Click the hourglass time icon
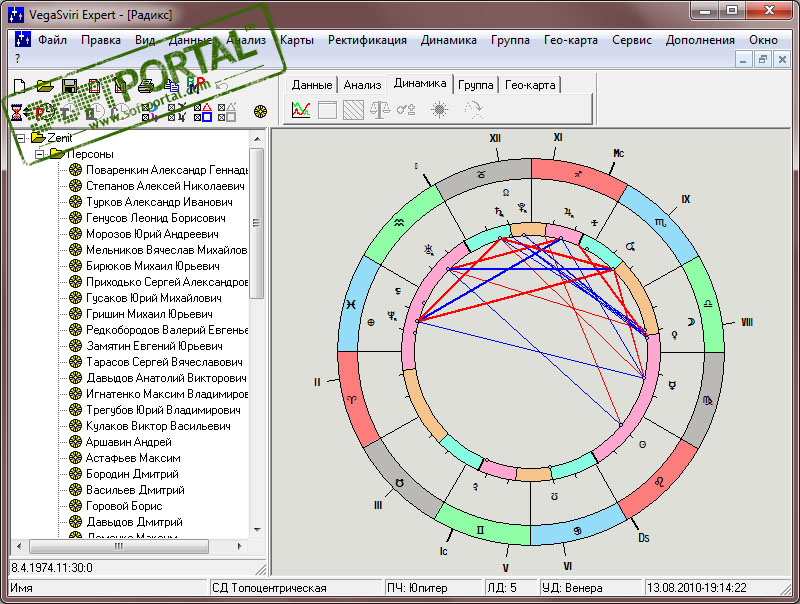The image size is (800, 604). pyautogui.click(x=16, y=112)
